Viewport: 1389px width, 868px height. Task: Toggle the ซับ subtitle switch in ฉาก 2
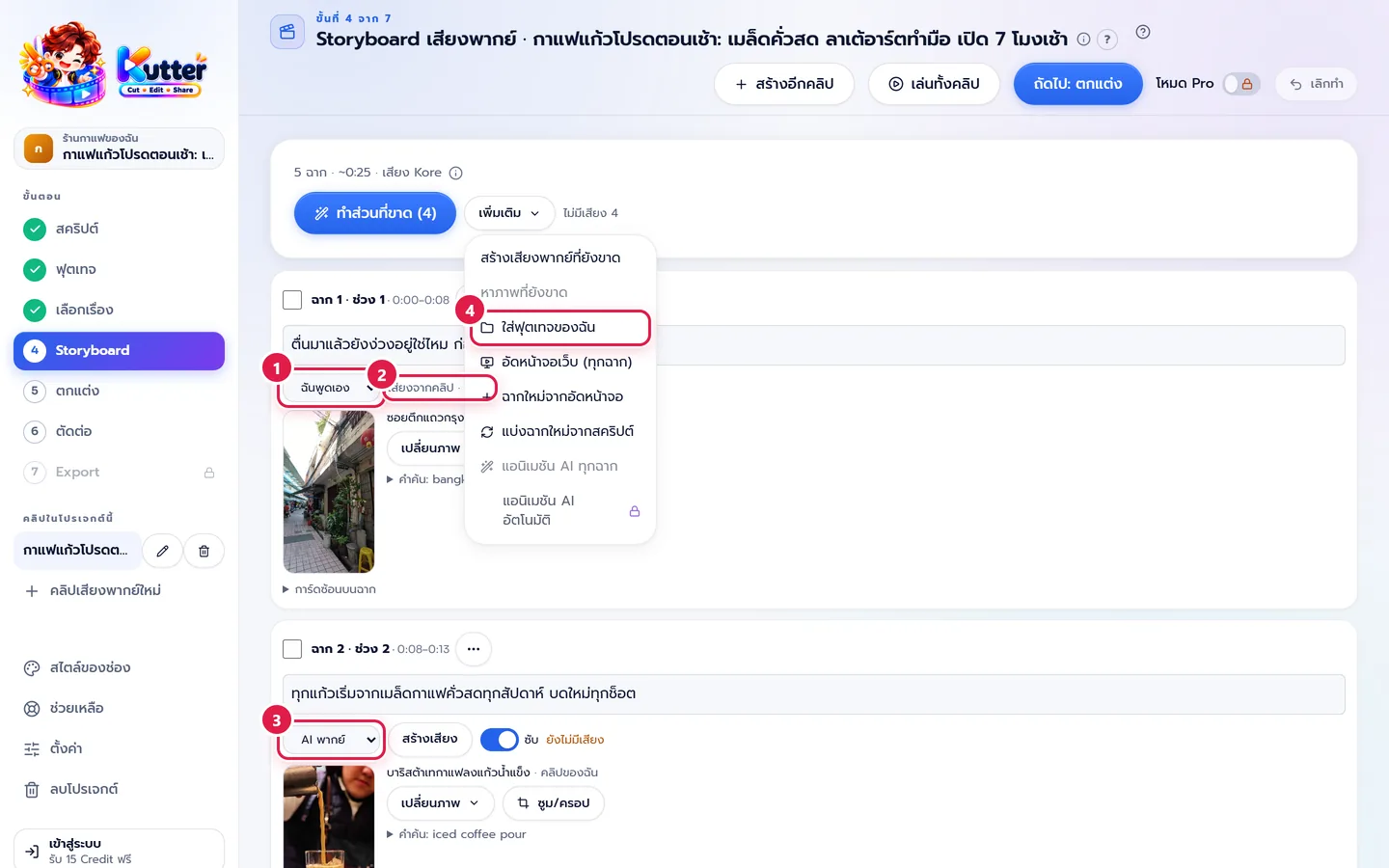(500, 740)
